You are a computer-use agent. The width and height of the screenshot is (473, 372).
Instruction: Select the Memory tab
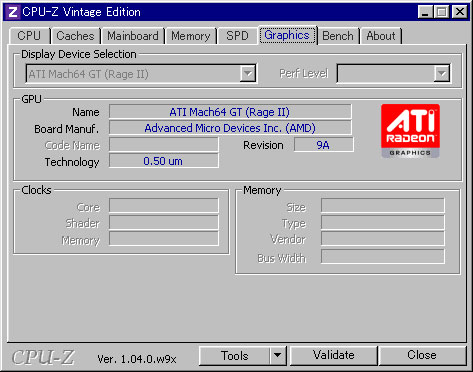(x=191, y=36)
